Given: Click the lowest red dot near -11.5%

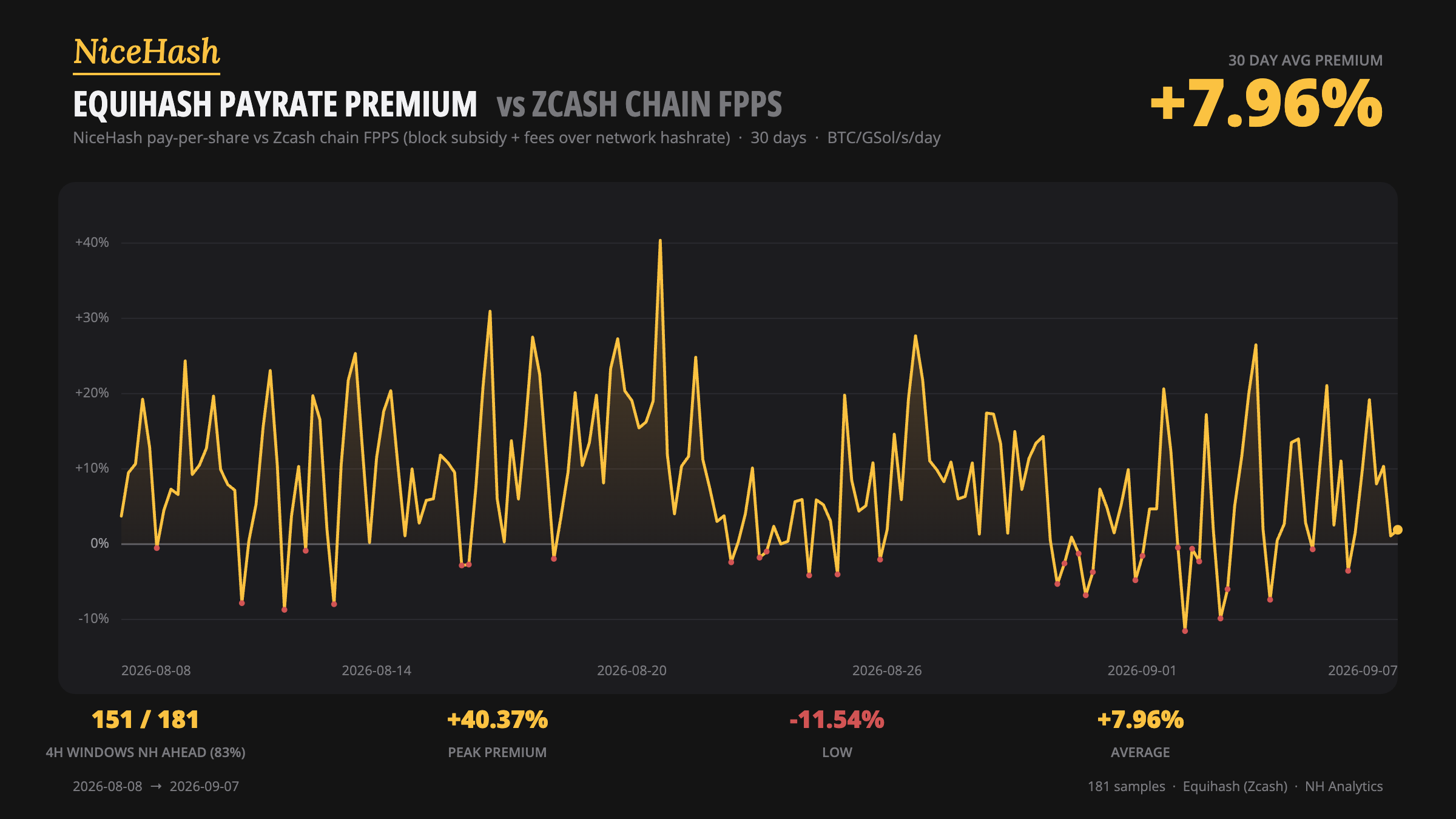Looking at the screenshot, I should click(x=1185, y=631).
